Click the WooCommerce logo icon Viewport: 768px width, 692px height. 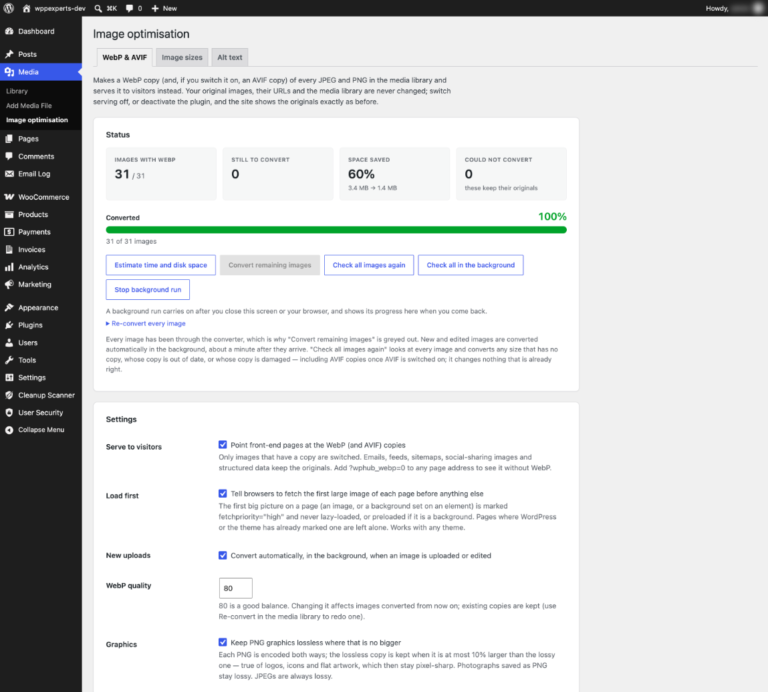click(x=9, y=197)
